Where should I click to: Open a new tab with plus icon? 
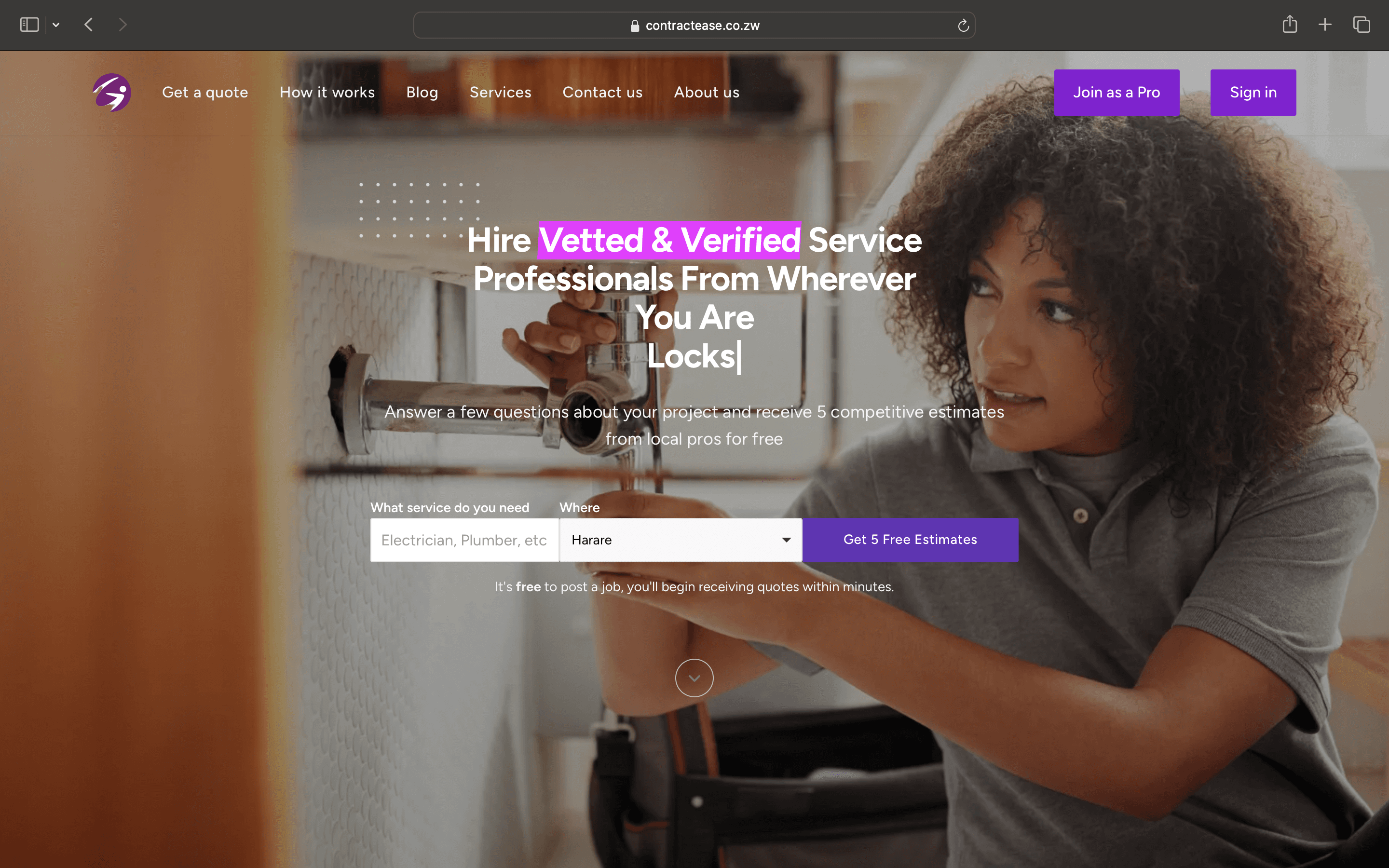(x=1325, y=25)
